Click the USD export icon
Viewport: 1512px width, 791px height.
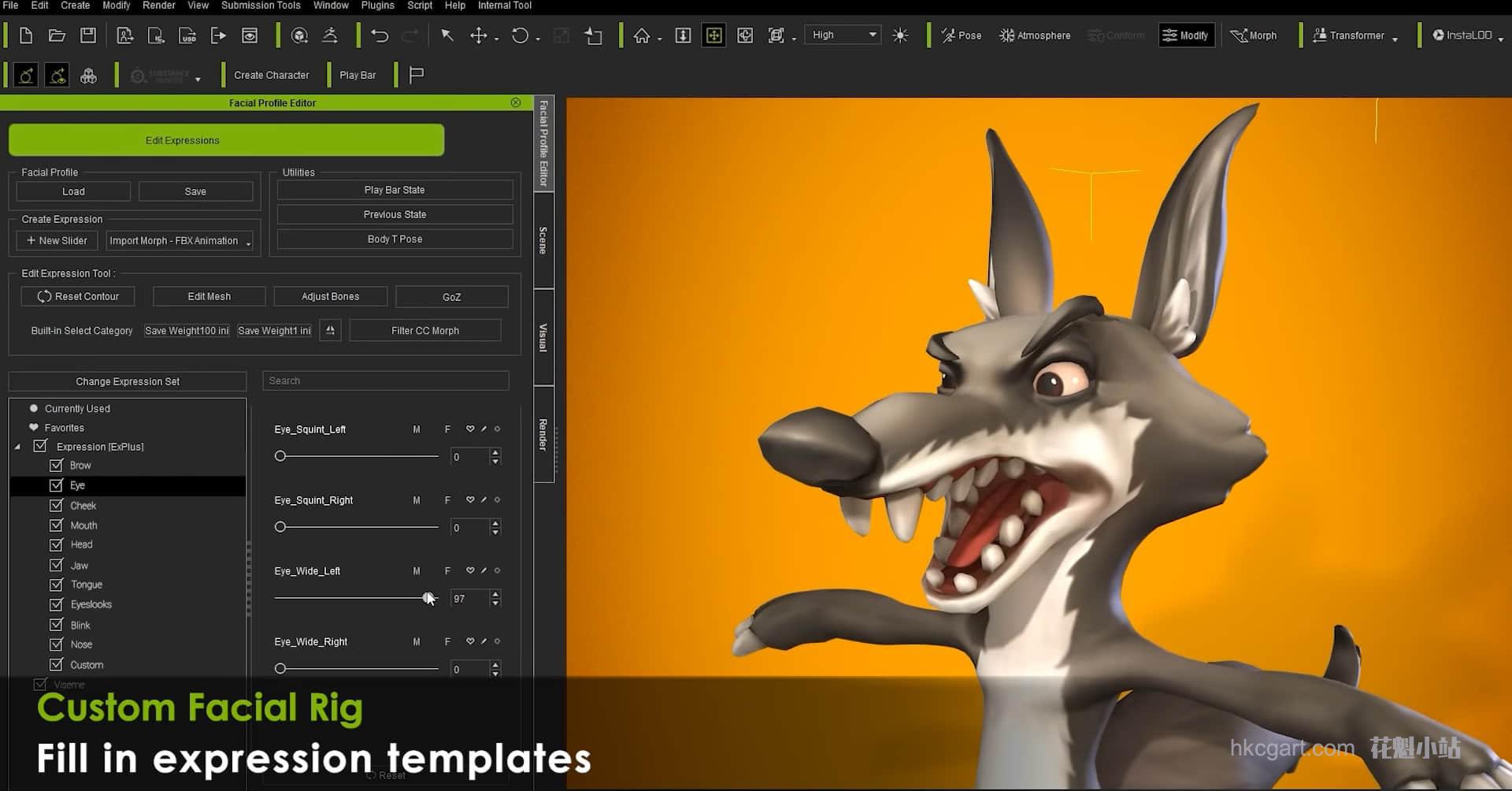187,35
